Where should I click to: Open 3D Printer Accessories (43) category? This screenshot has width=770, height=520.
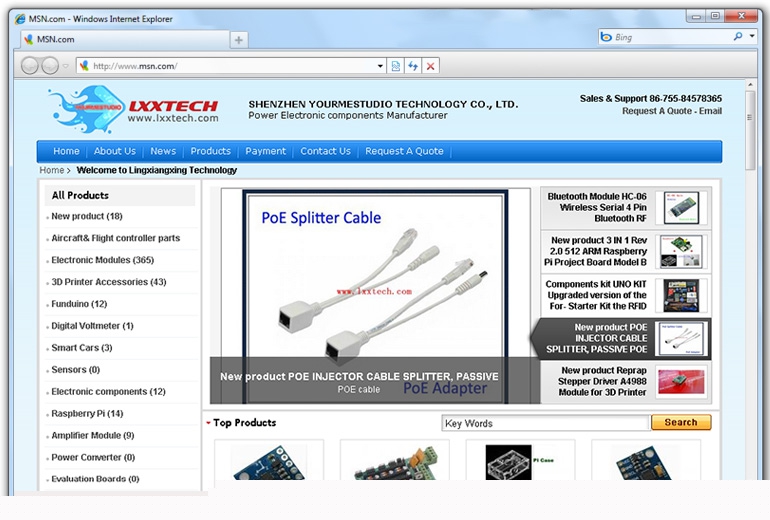[109, 282]
